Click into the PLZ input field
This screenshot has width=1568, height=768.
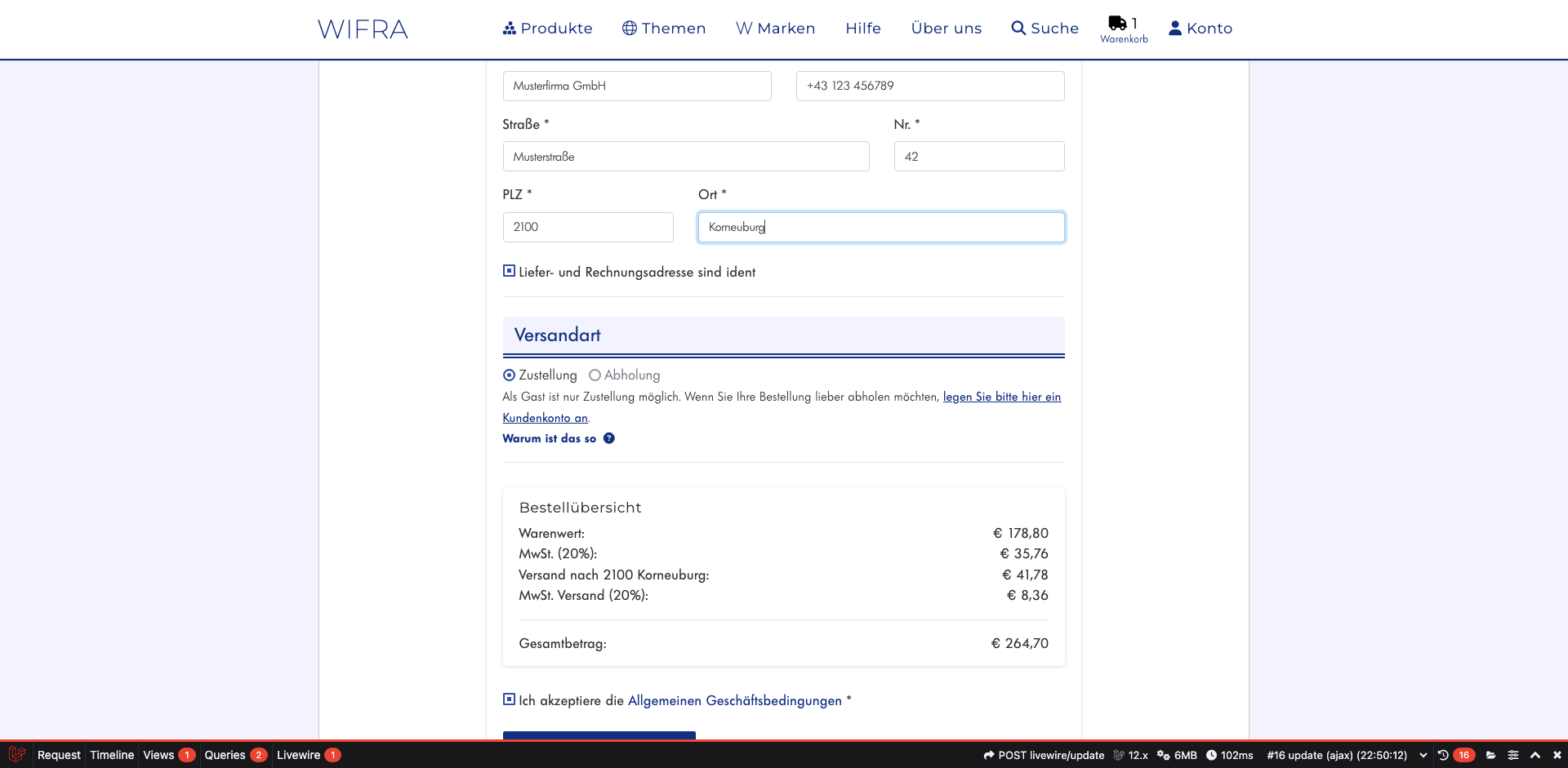pos(588,227)
